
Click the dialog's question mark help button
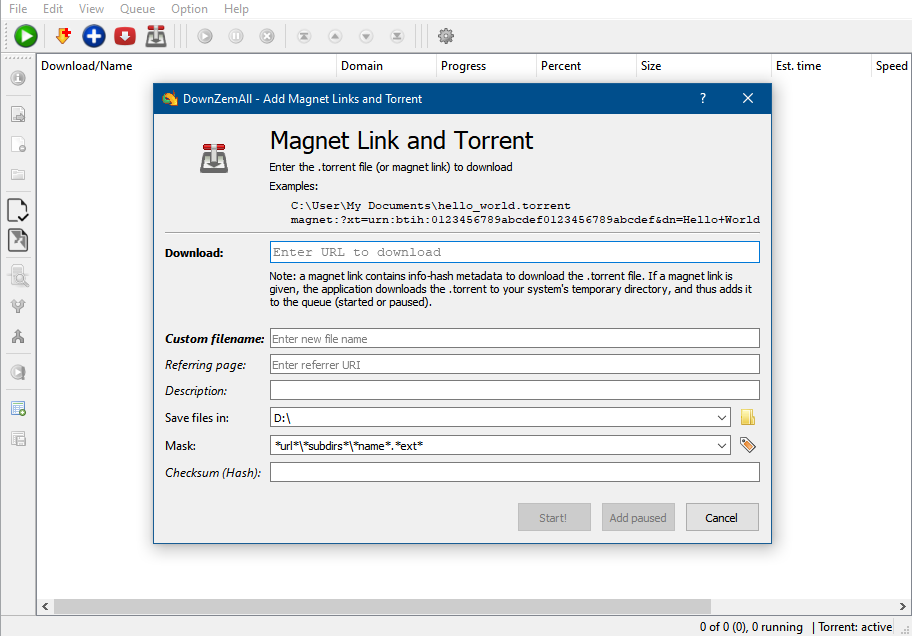(x=703, y=98)
